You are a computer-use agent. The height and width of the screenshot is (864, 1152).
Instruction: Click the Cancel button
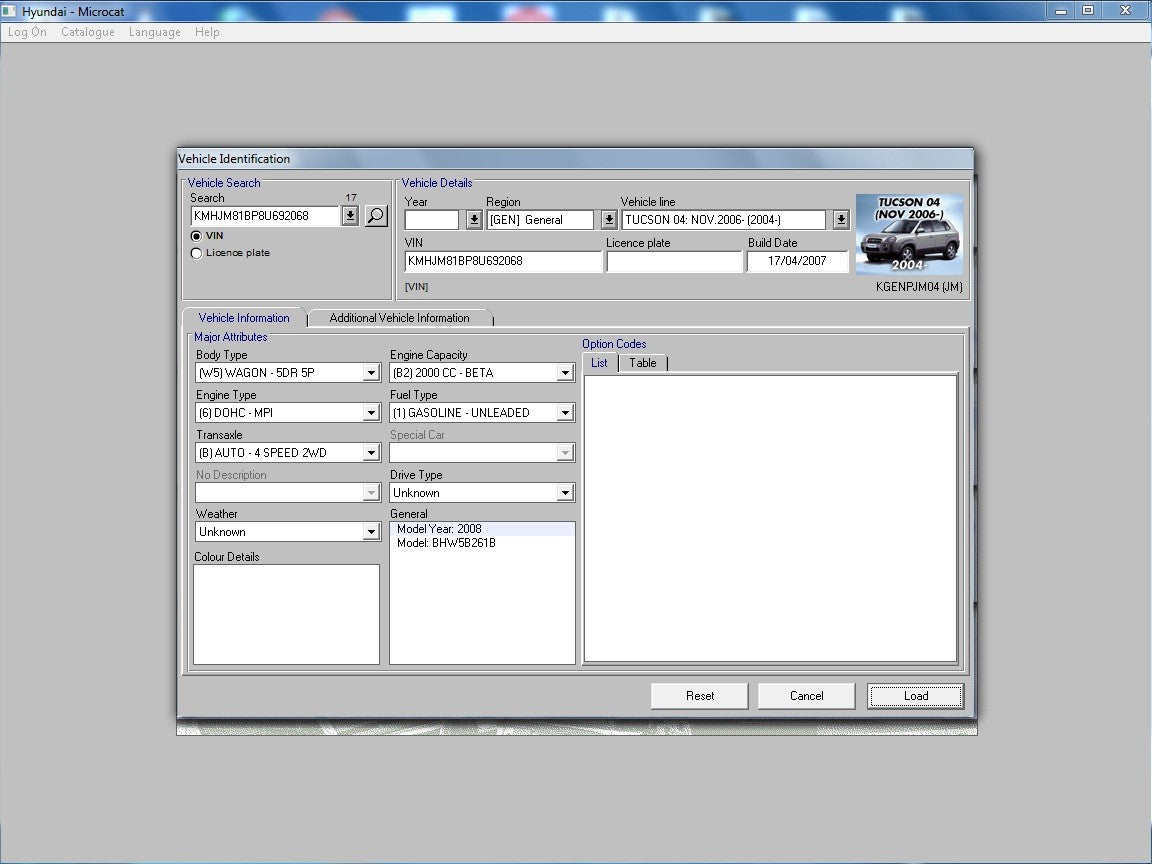pyautogui.click(x=806, y=696)
